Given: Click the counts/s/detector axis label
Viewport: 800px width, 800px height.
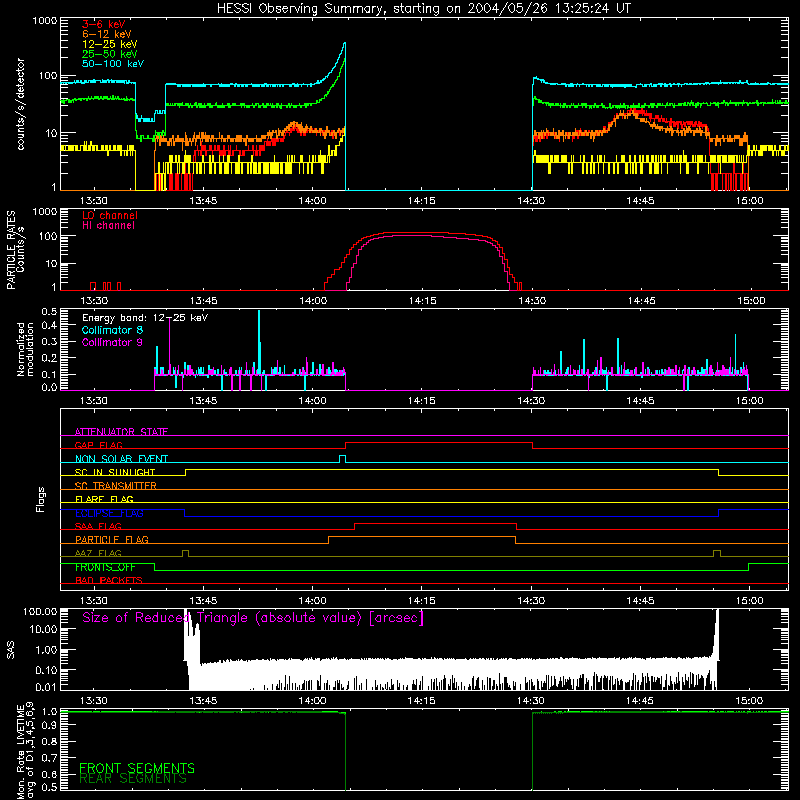Looking at the screenshot, I should [x=20, y=104].
